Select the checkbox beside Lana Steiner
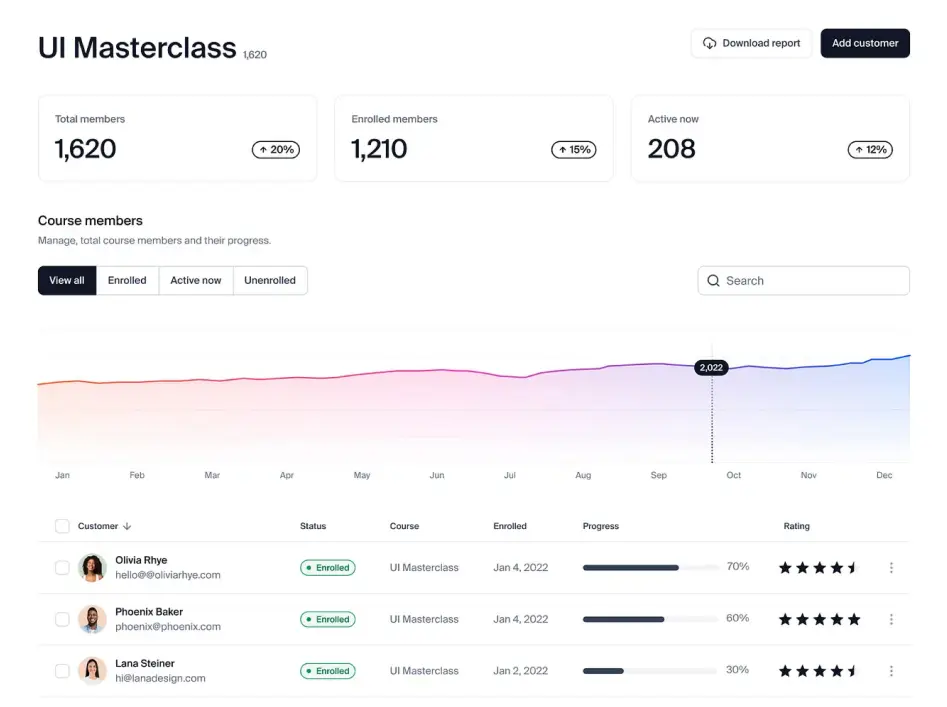This screenshot has height=707, width=947. (62, 671)
